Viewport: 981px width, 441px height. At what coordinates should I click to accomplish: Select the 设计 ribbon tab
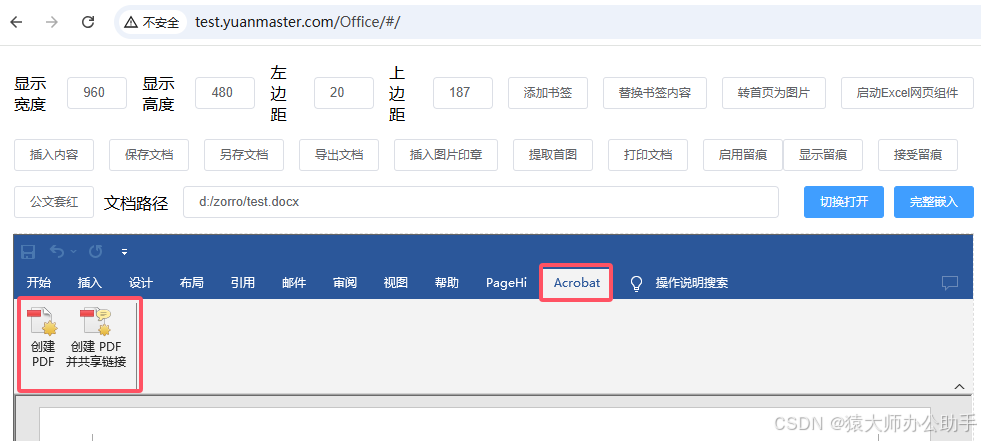point(141,283)
